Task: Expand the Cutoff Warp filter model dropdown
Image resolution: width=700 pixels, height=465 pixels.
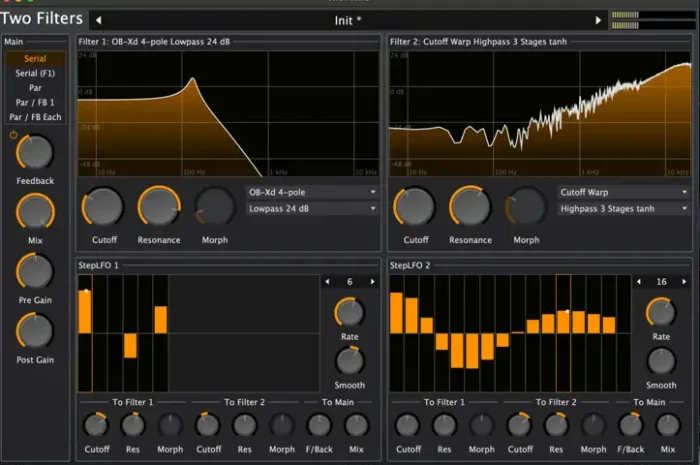Action: (623, 191)
